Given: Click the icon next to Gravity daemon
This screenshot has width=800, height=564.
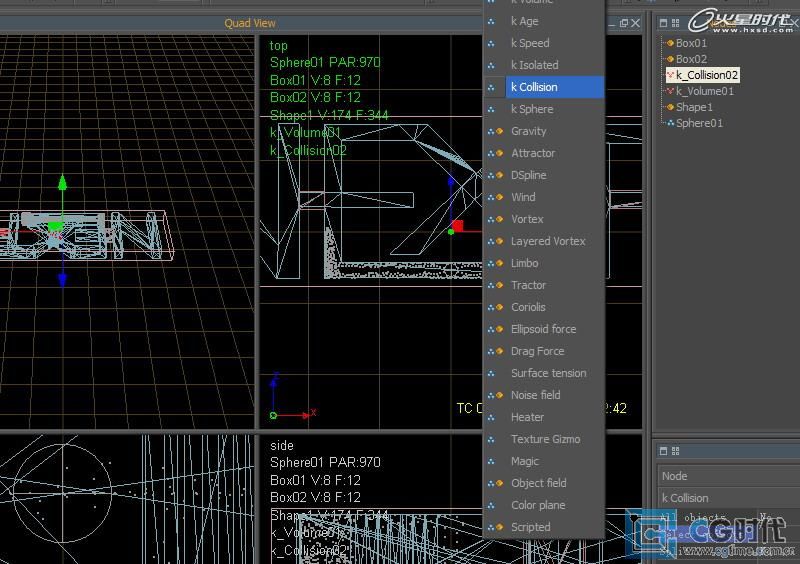Looking at the screenshot, I should tap(495, 131).
